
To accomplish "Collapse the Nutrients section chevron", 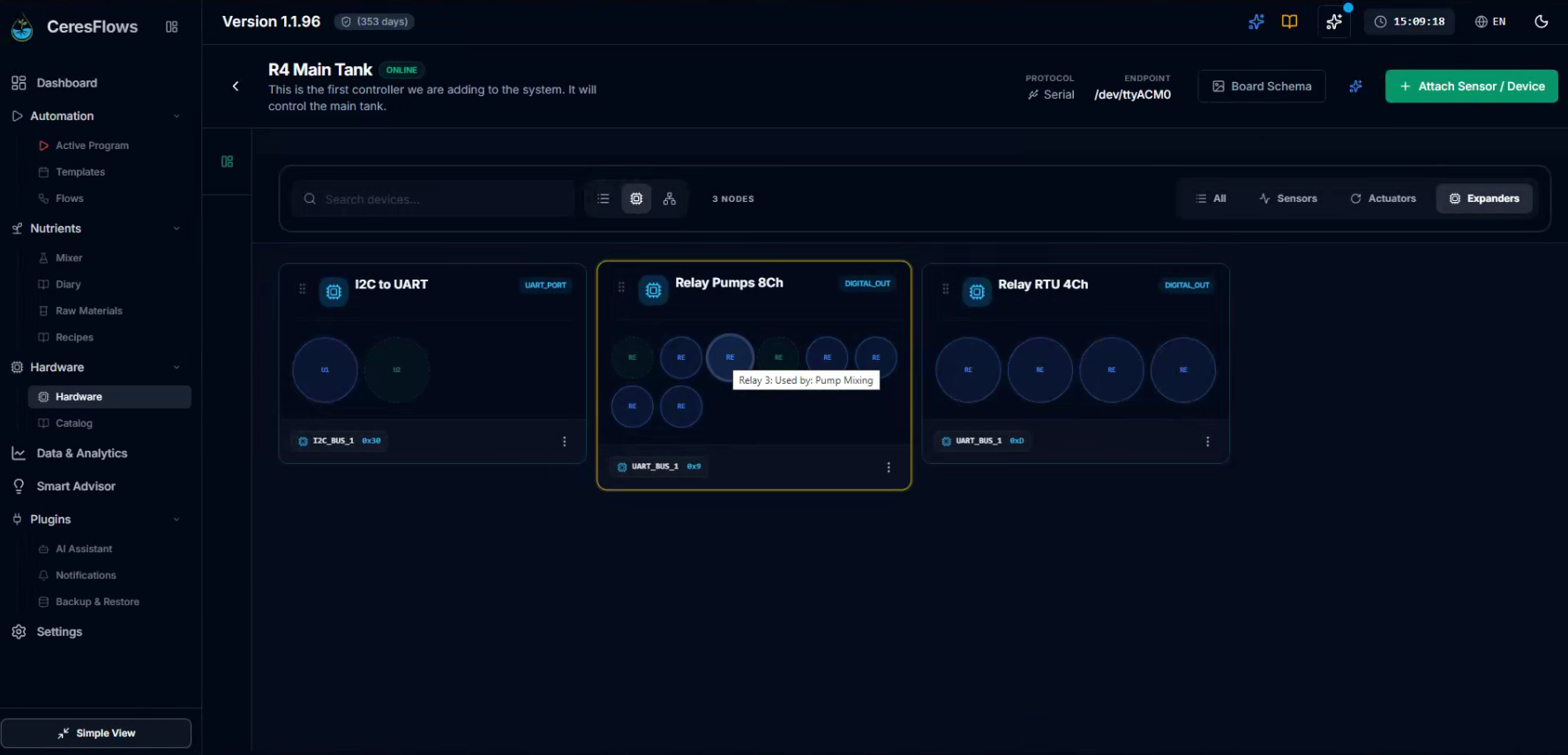I will pyautogui.click(x=176, y=228).
